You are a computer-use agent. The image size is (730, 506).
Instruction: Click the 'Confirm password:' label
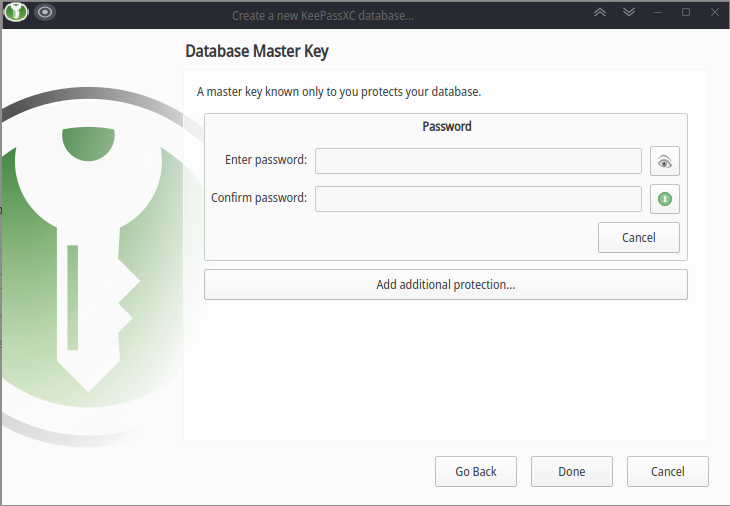(259, 198)
